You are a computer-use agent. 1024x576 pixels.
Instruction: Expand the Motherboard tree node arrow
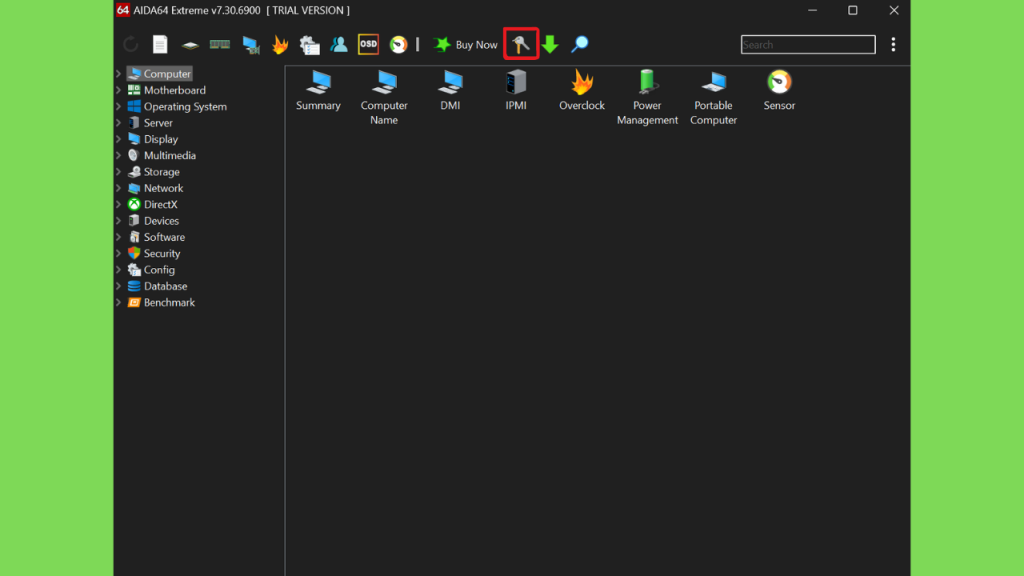pyautogui.click(x=119, y=90)
